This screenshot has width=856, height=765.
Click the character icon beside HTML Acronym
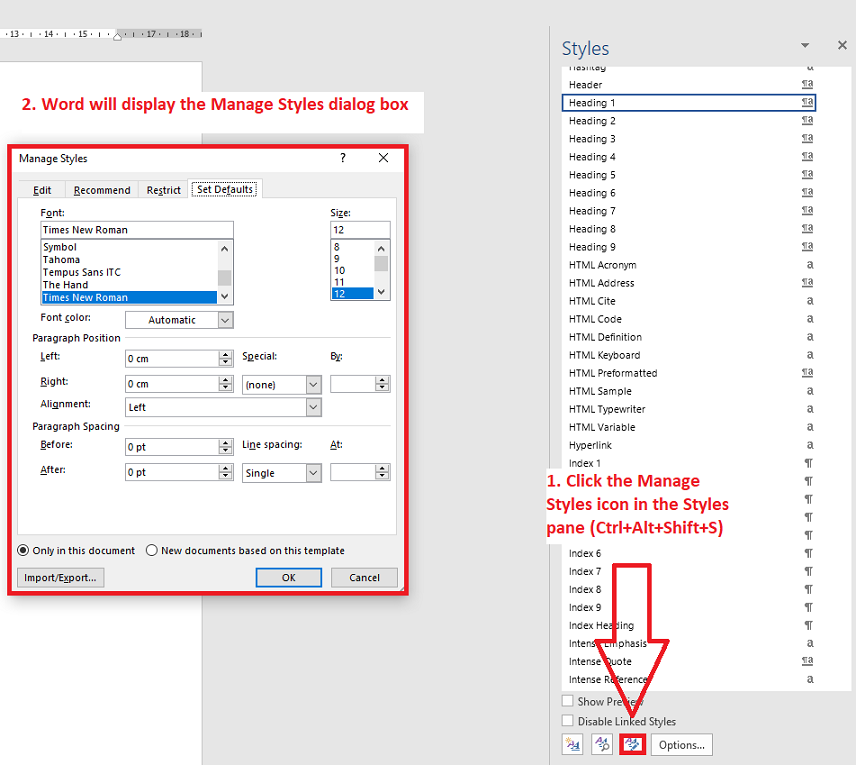tap(810, 264)
